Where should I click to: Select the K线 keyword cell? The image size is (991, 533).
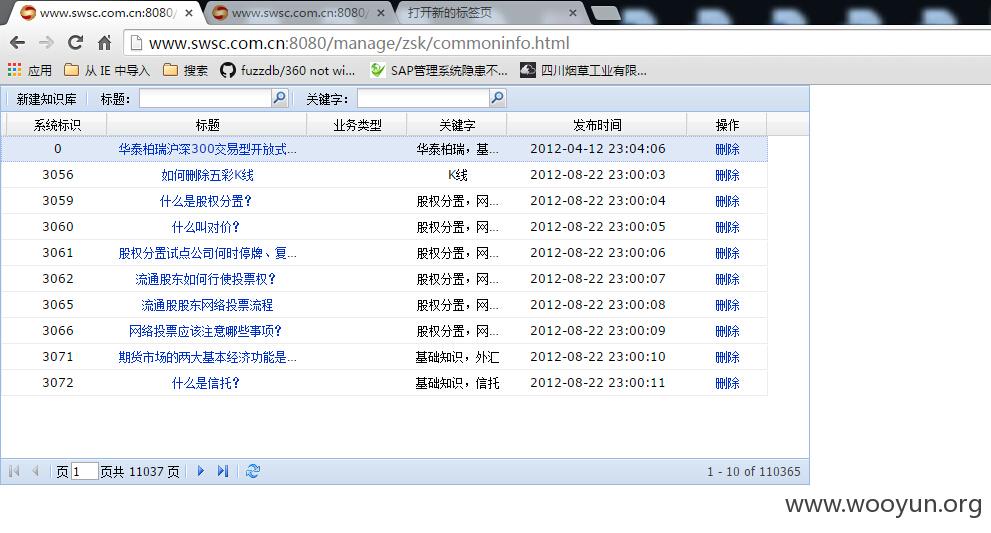click(457, 175)
